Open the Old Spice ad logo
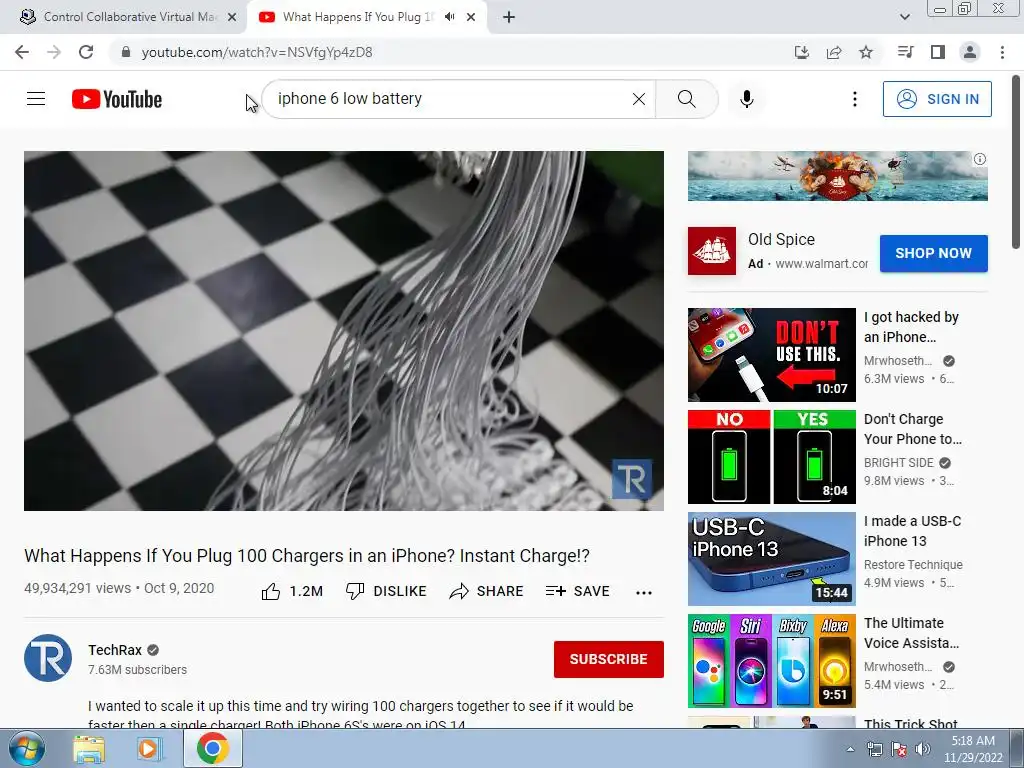The height and width of the screenshot is (768, 1024). 712,251
